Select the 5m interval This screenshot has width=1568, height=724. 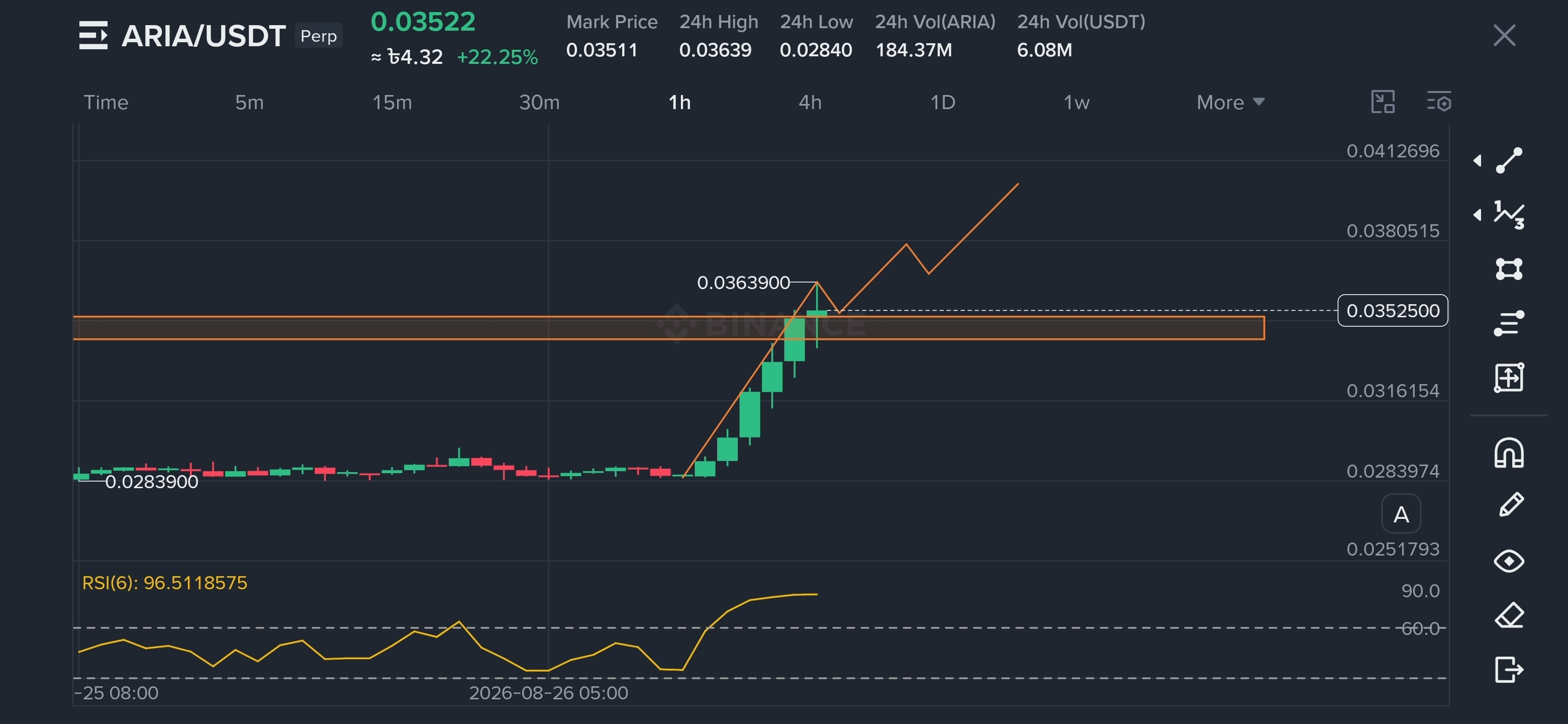coord(250,102)
